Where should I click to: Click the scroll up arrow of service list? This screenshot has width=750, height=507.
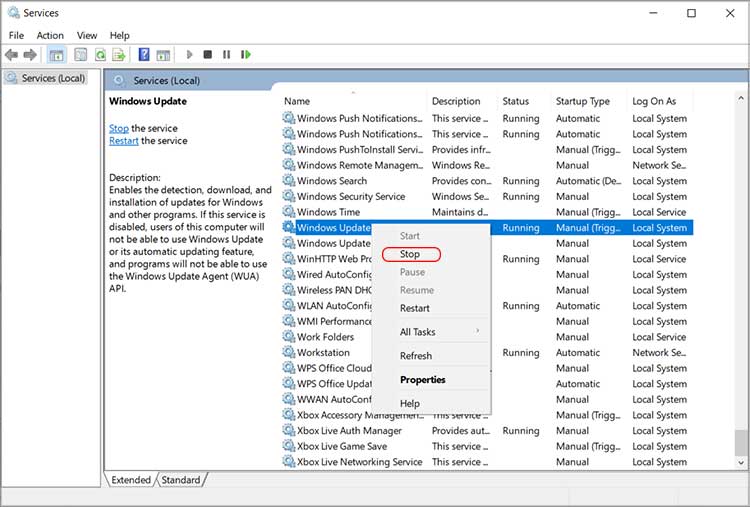741,98
